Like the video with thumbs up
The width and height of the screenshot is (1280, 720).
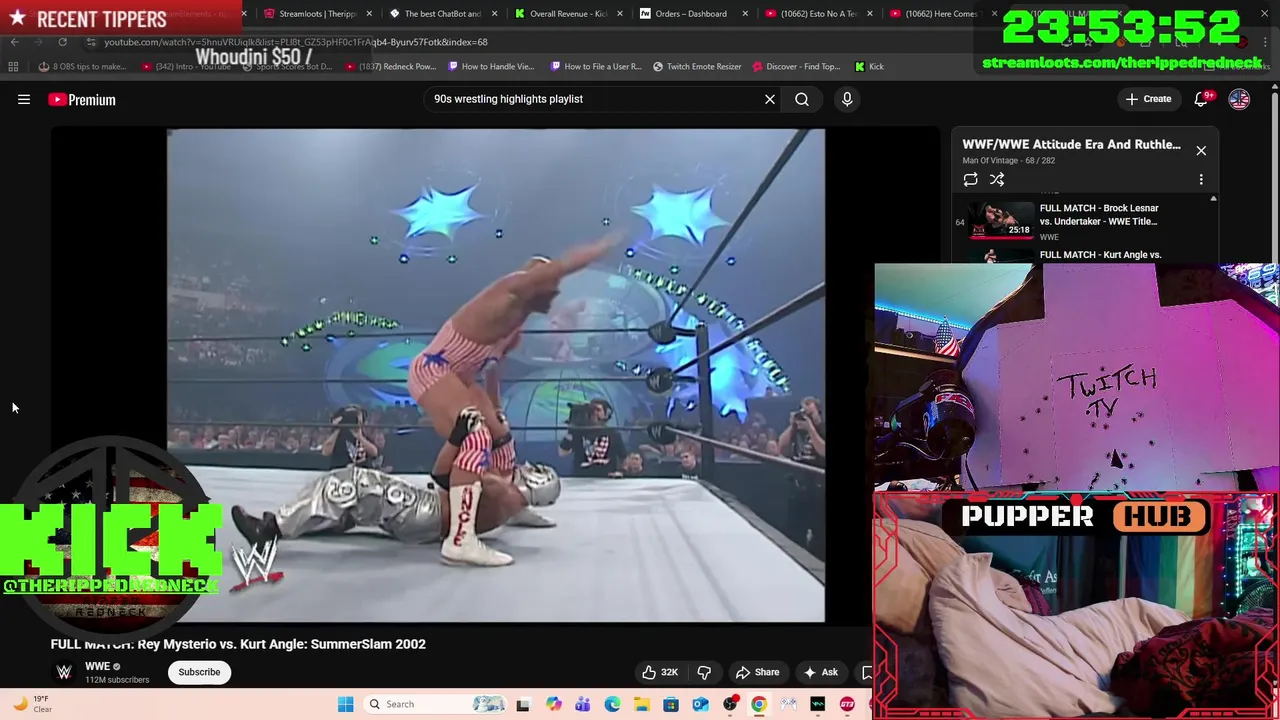point(660,672)
